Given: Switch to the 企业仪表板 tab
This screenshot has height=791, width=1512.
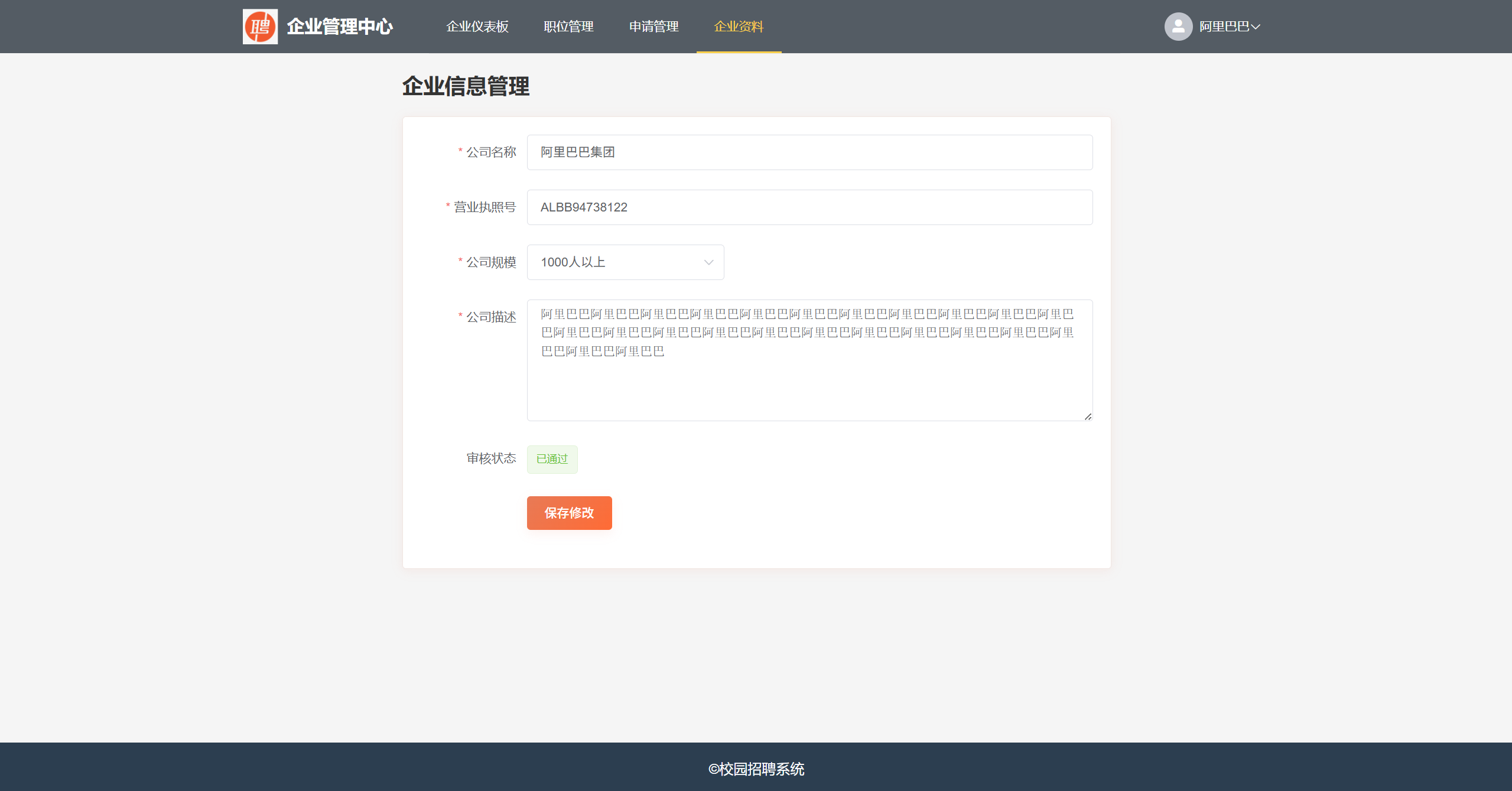Looking at the screenshot, I should pos(477,26).
